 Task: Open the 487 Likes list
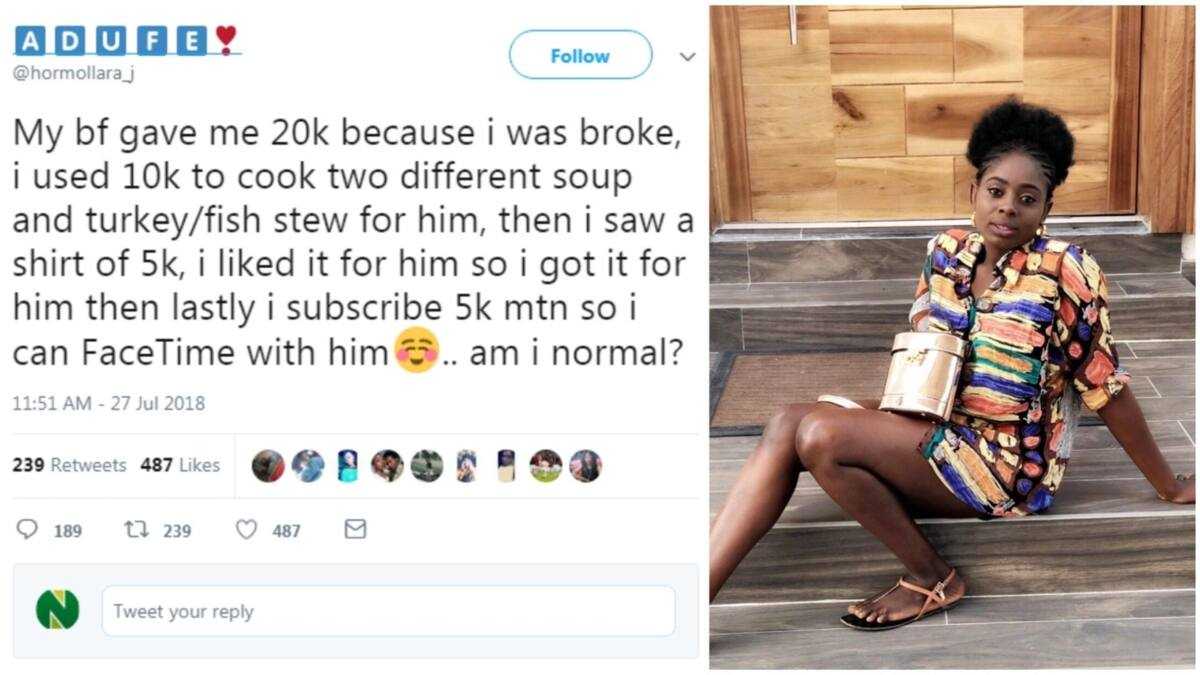(180, 465)
